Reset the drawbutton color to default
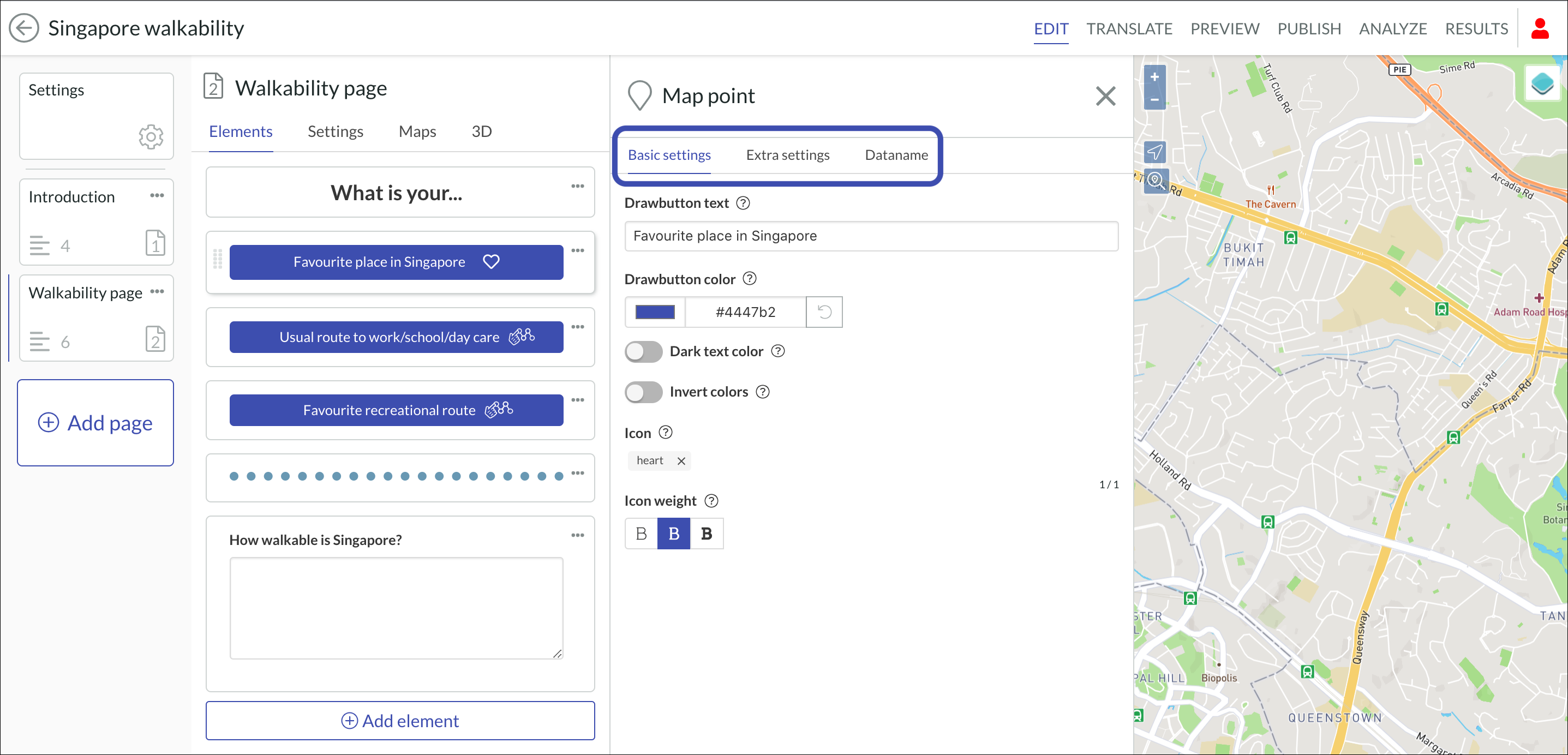The width and height of the screenshot is (1568, 755). [x=824, y=313]
